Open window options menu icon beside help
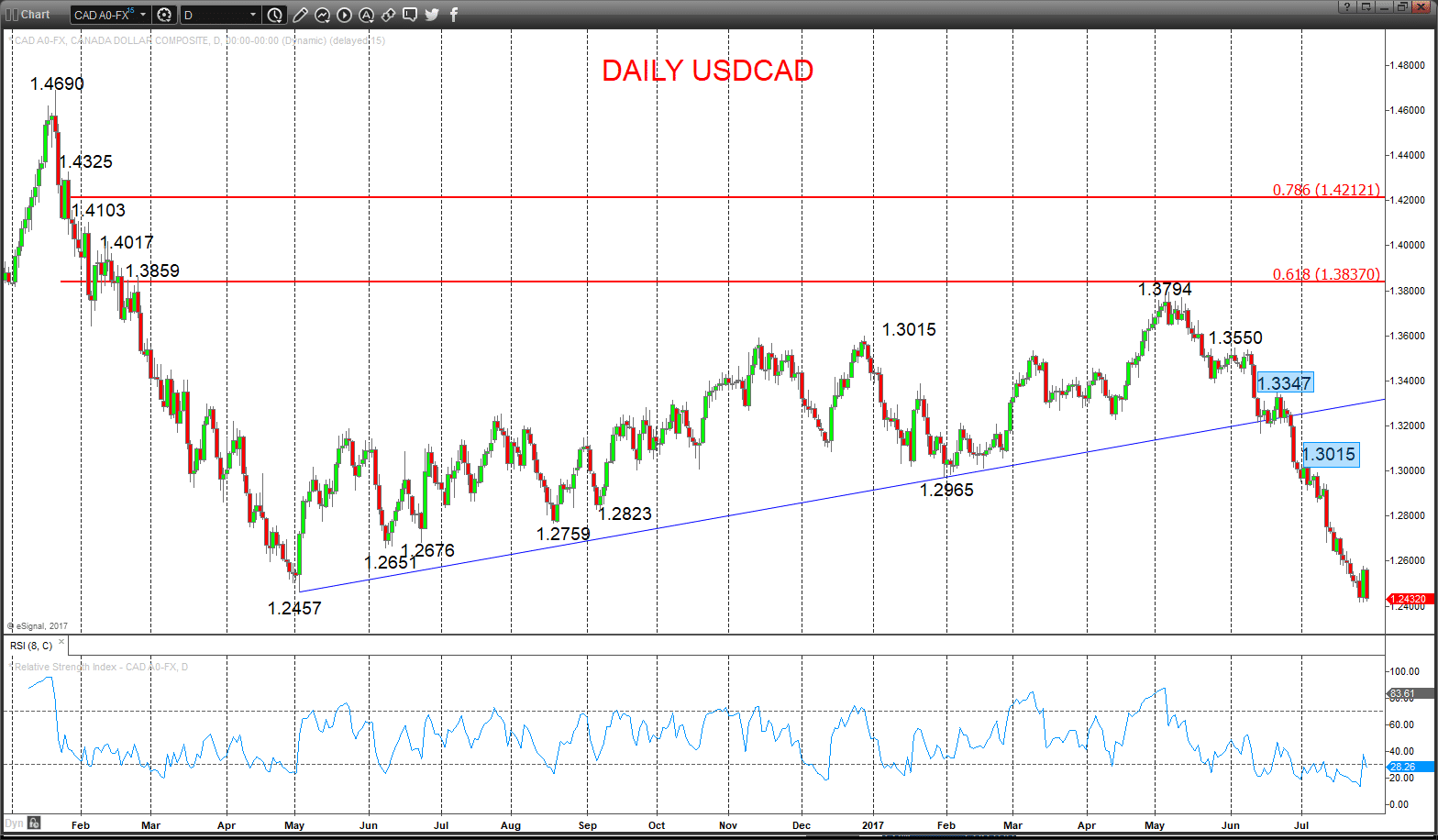Screen dimensions: 1438x840 [x=1365, y=7]
